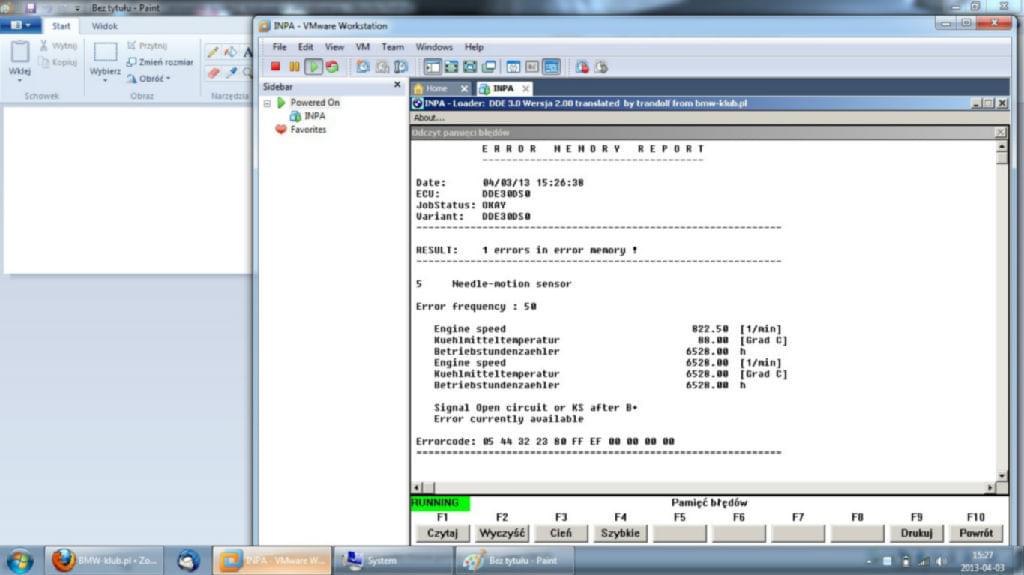This screenshot has height=575, width=1024.
Task: Click the summary view icon in VMware toolbar
Action: (513, 67)
